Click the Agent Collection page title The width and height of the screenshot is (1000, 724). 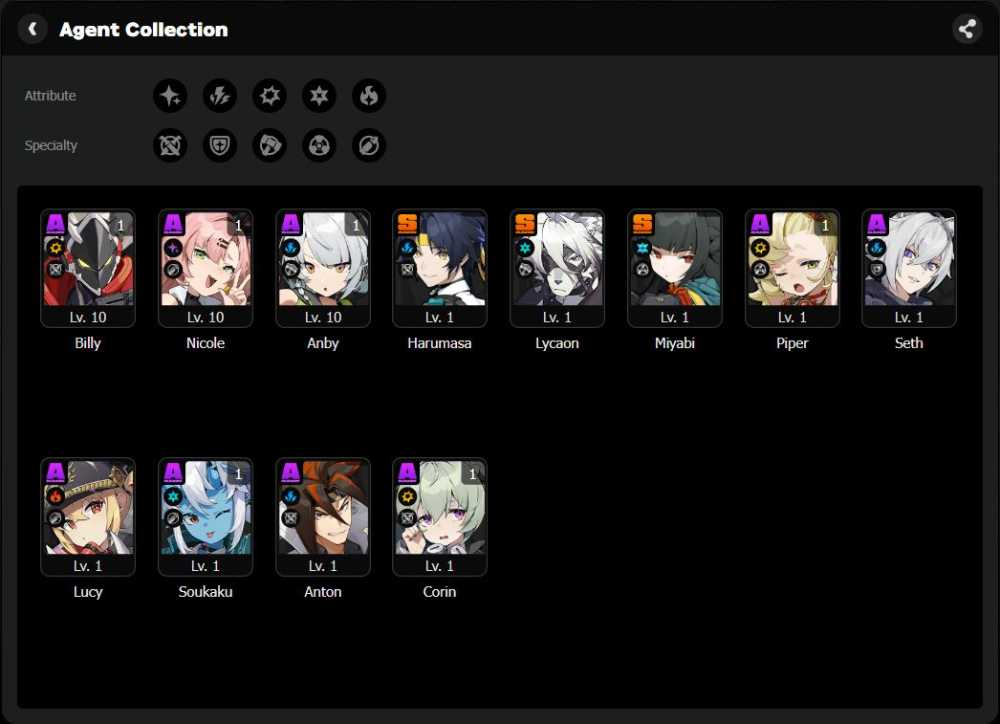(x=143, y=29)
